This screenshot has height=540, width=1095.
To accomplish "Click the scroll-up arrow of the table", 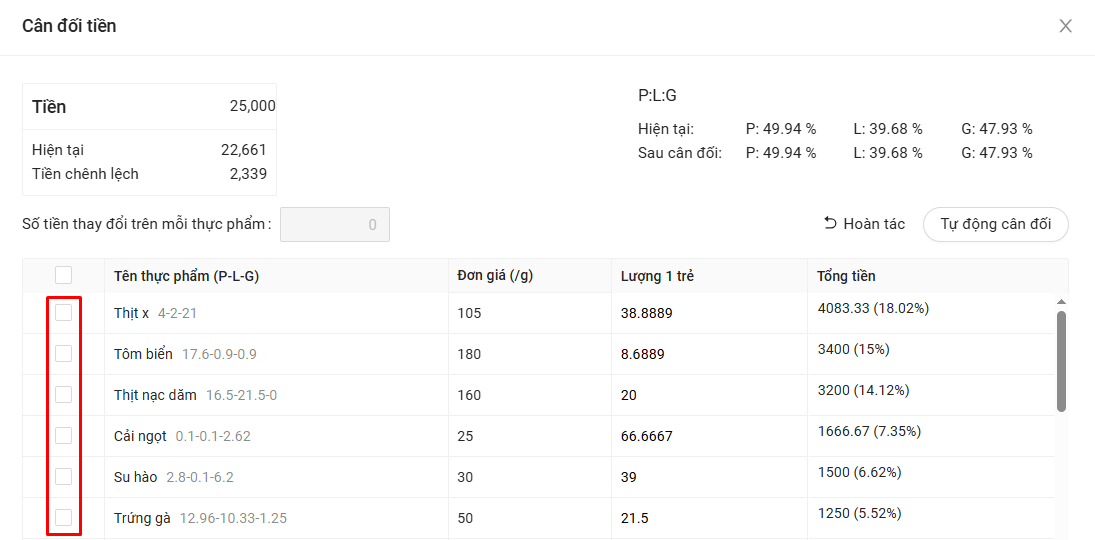I will [x=1061, y=301].
